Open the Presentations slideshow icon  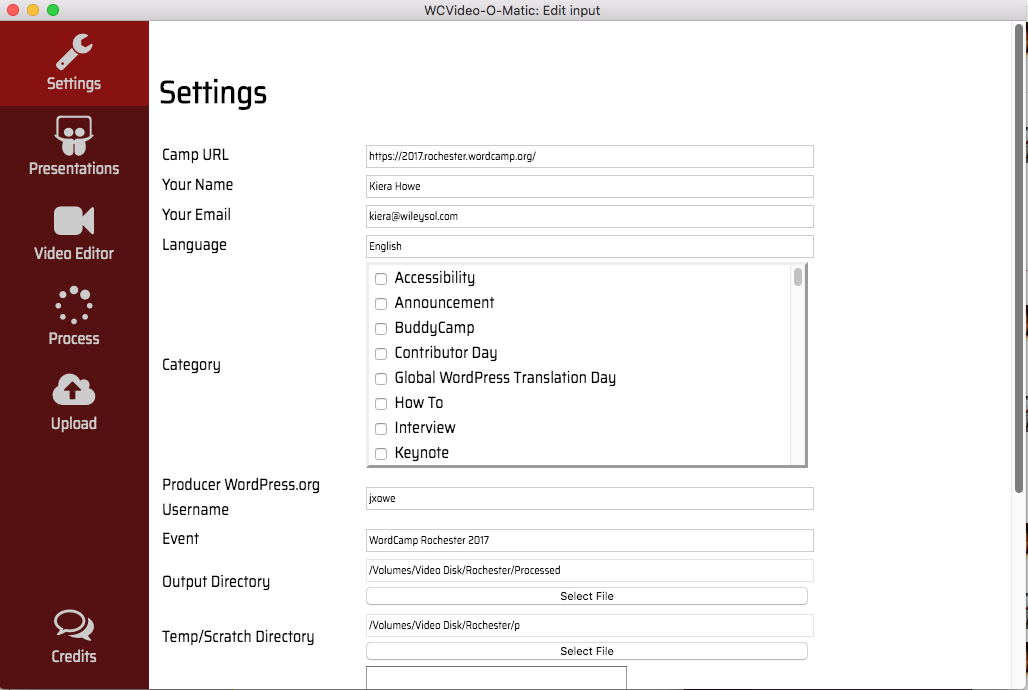74,136
